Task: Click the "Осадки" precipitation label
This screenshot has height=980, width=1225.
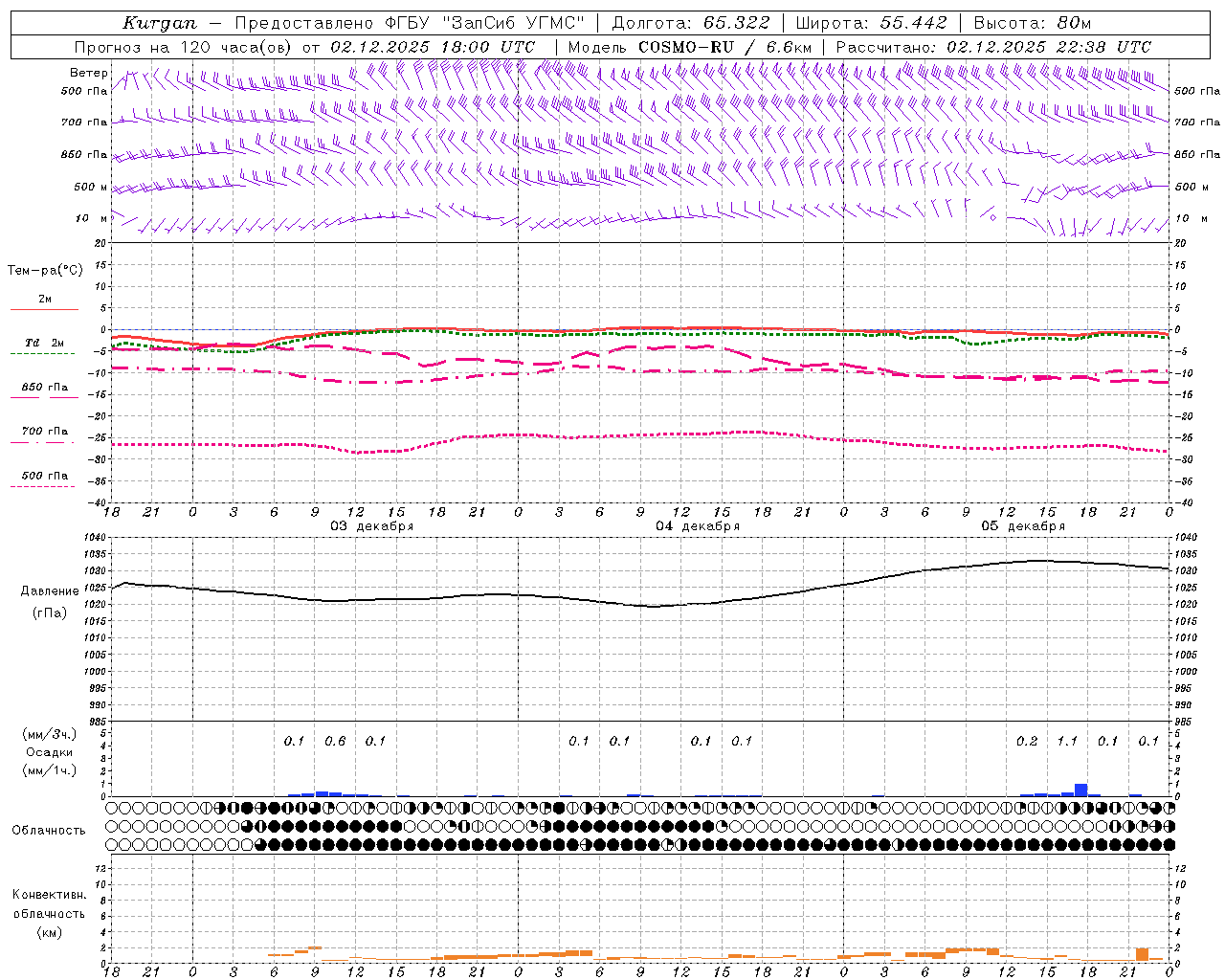Action: tap(50, 752)
